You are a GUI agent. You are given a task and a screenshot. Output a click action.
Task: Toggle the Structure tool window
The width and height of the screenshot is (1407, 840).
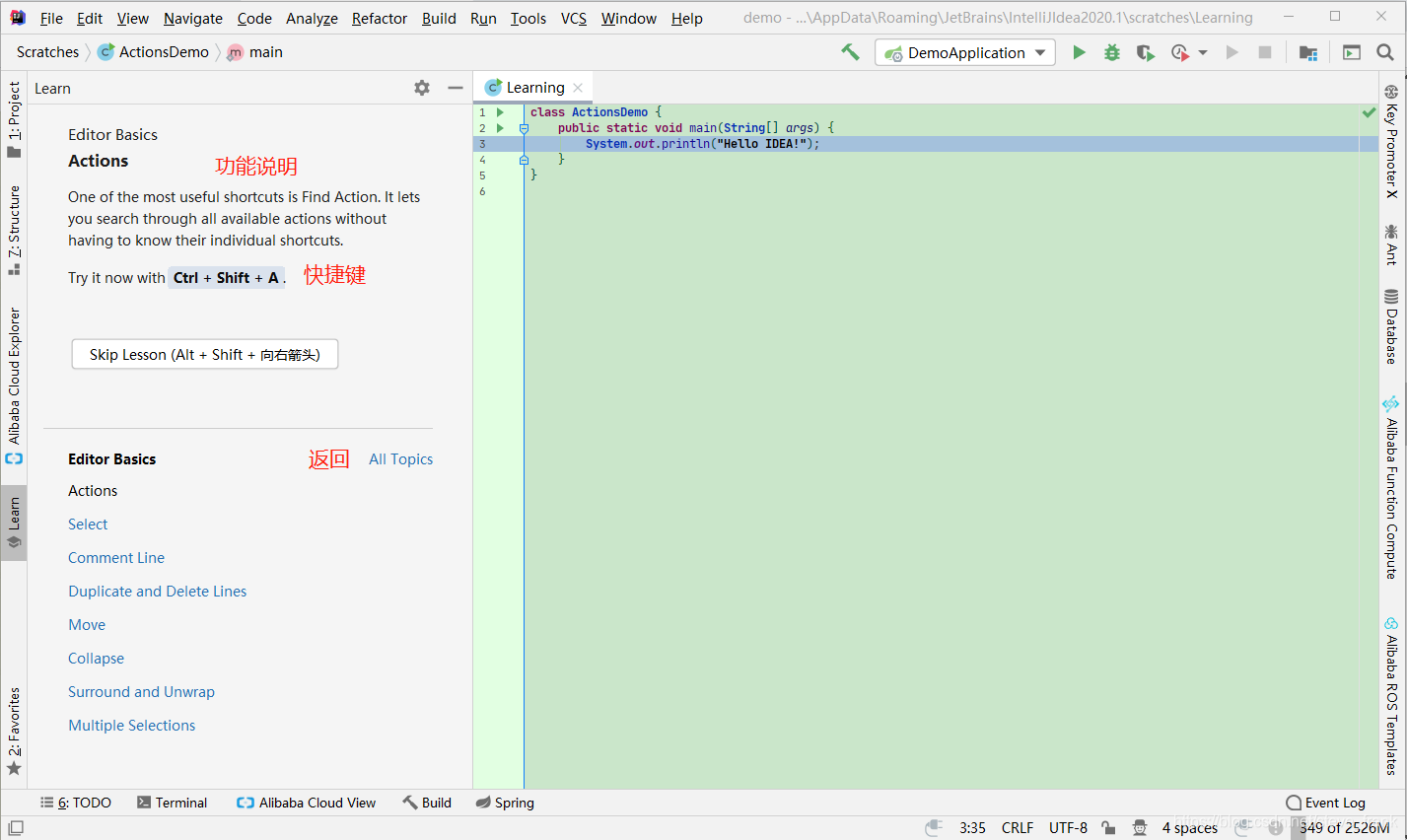coord(14,231)
